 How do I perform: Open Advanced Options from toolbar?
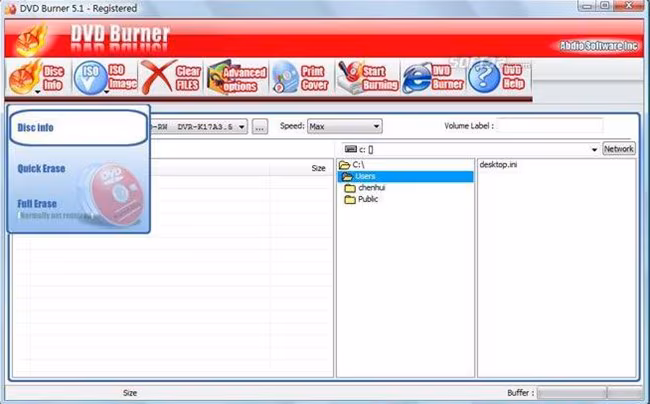(x=237, y=77)
